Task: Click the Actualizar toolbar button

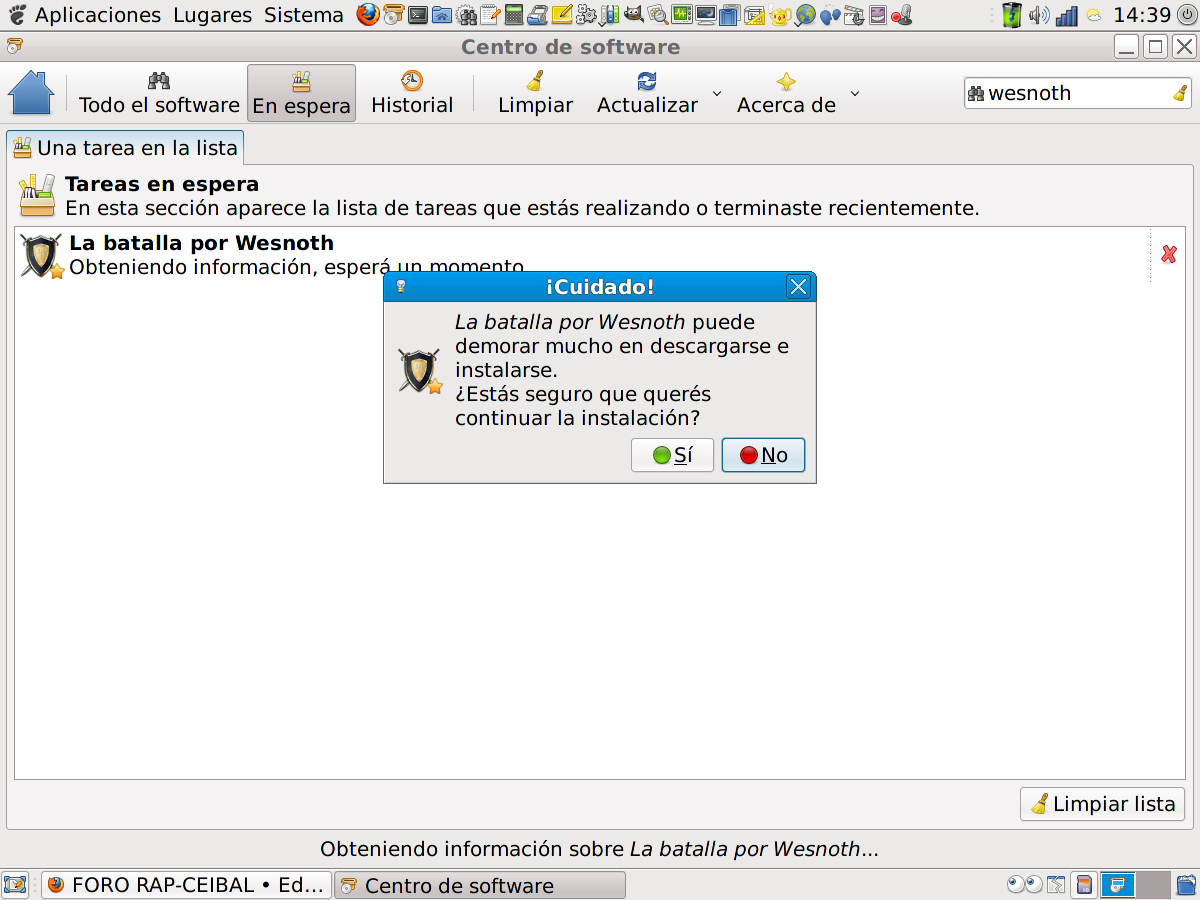Action: pyautogui.click(x=647, y=93)
